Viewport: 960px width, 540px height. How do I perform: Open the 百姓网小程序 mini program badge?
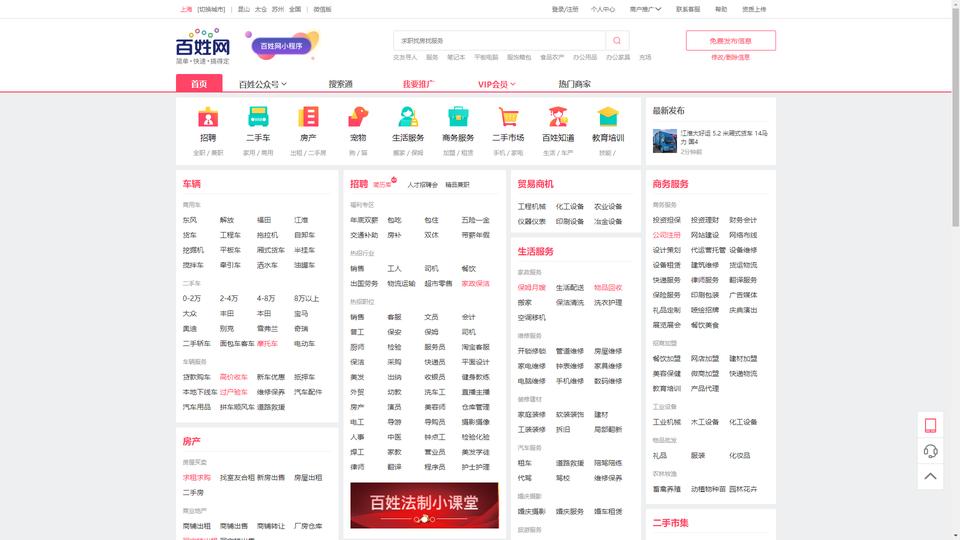click(282, 46)
